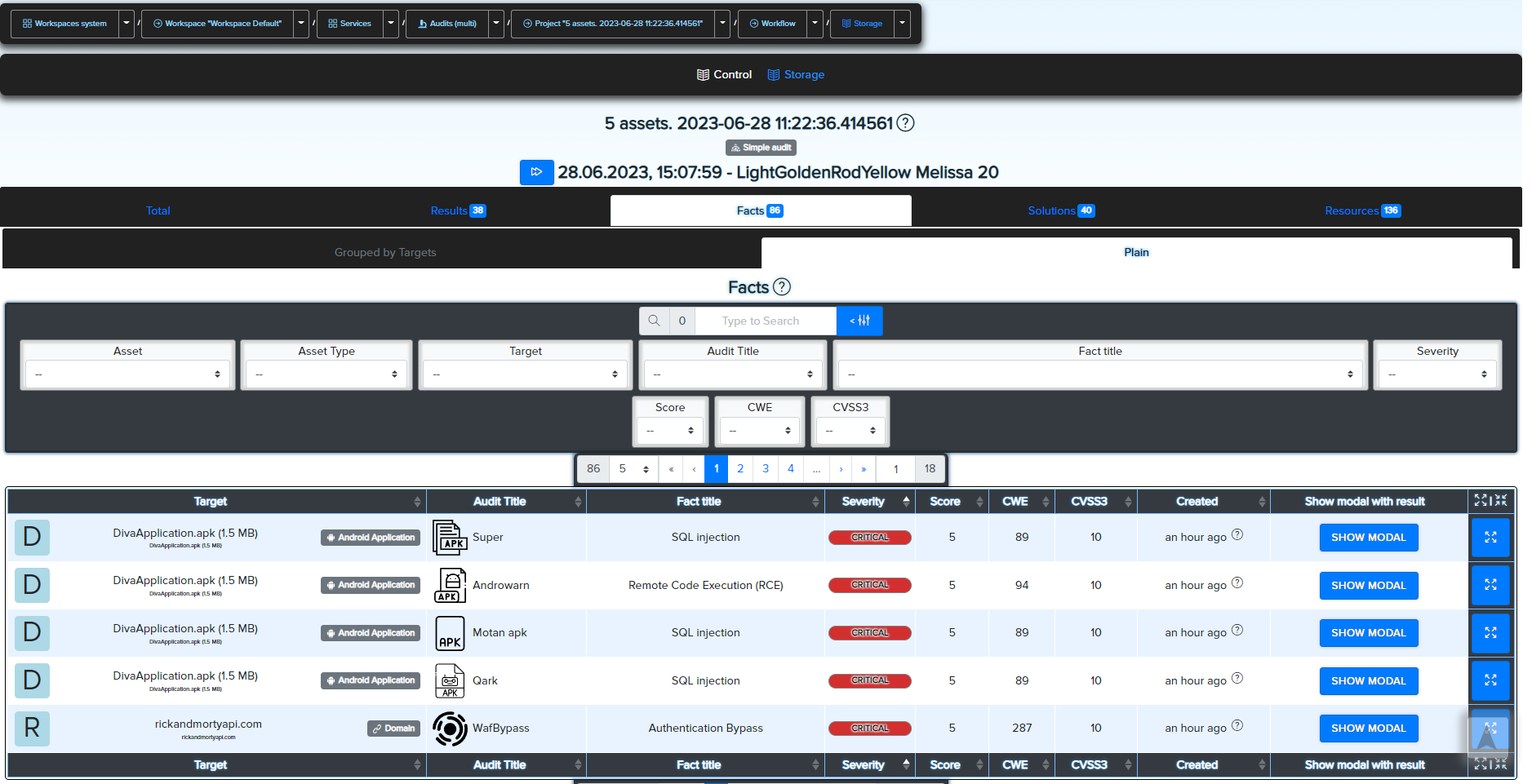Switch to the Resources tab
The width and height of the screenshot is (1532, 784).
(x=1362, y=210)
